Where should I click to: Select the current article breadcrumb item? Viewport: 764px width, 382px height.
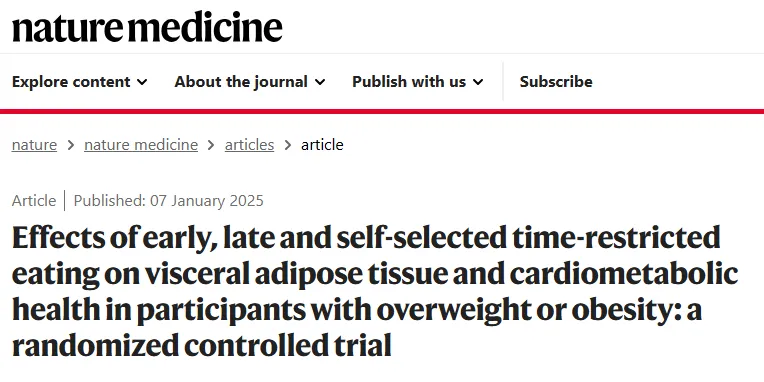coord(322,145)
